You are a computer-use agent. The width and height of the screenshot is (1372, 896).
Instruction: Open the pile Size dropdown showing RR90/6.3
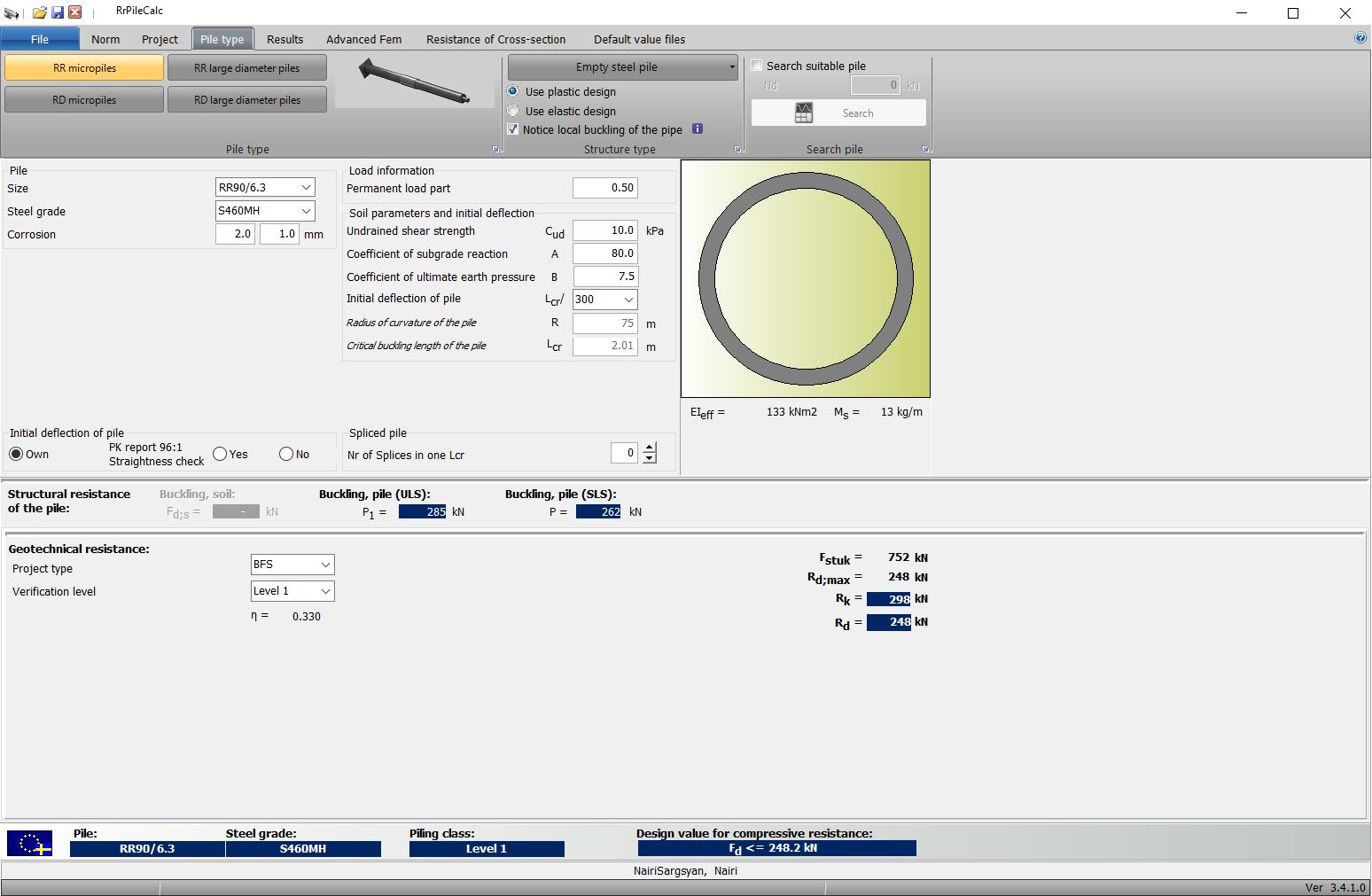(x=265, y=187)
